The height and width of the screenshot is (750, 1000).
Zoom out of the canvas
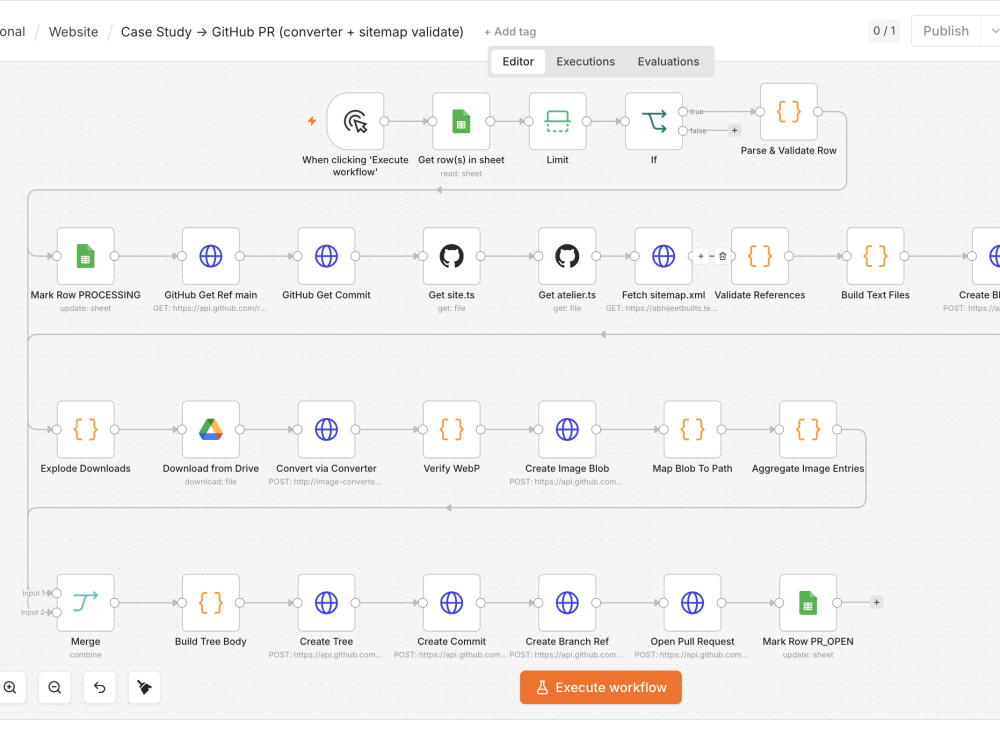(55, 687)
